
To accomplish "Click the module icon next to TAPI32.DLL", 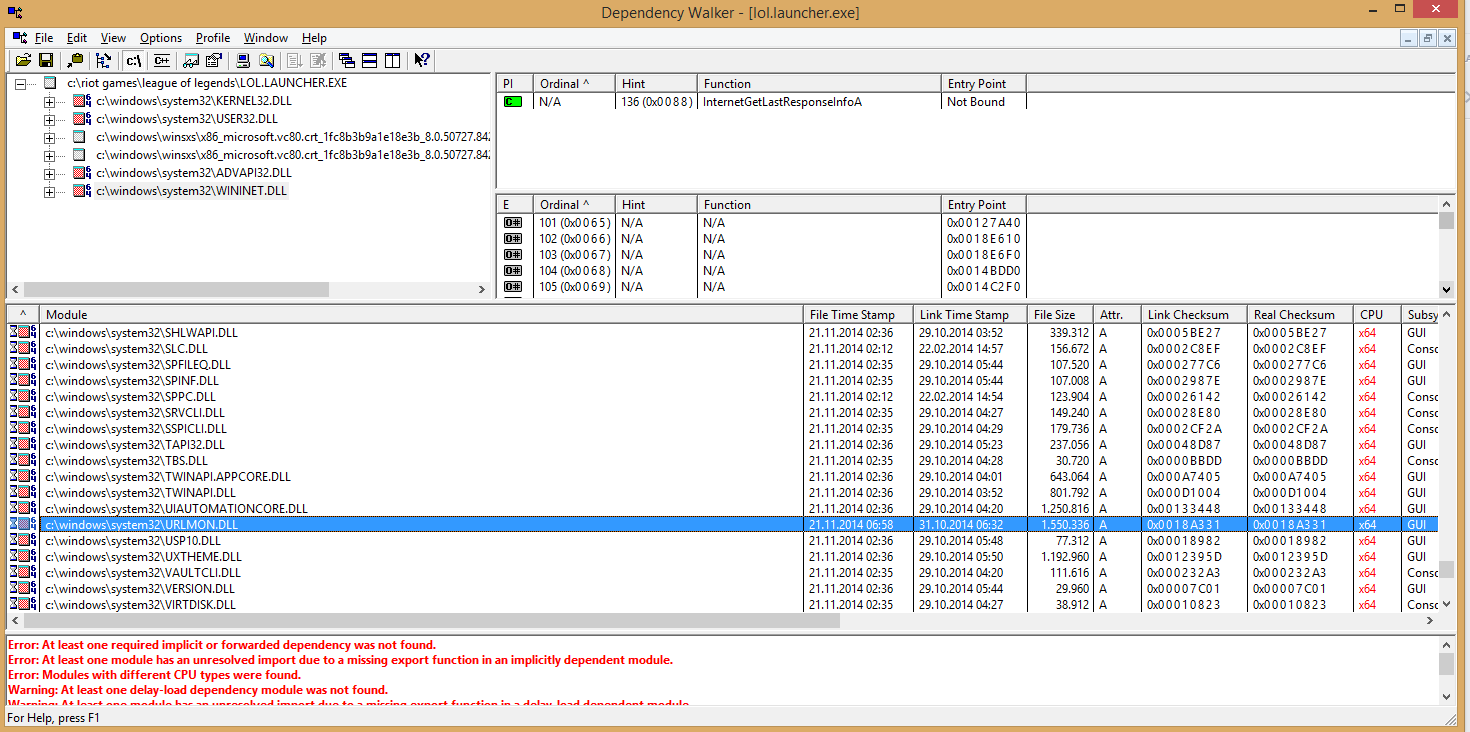I will coord(23,445).
